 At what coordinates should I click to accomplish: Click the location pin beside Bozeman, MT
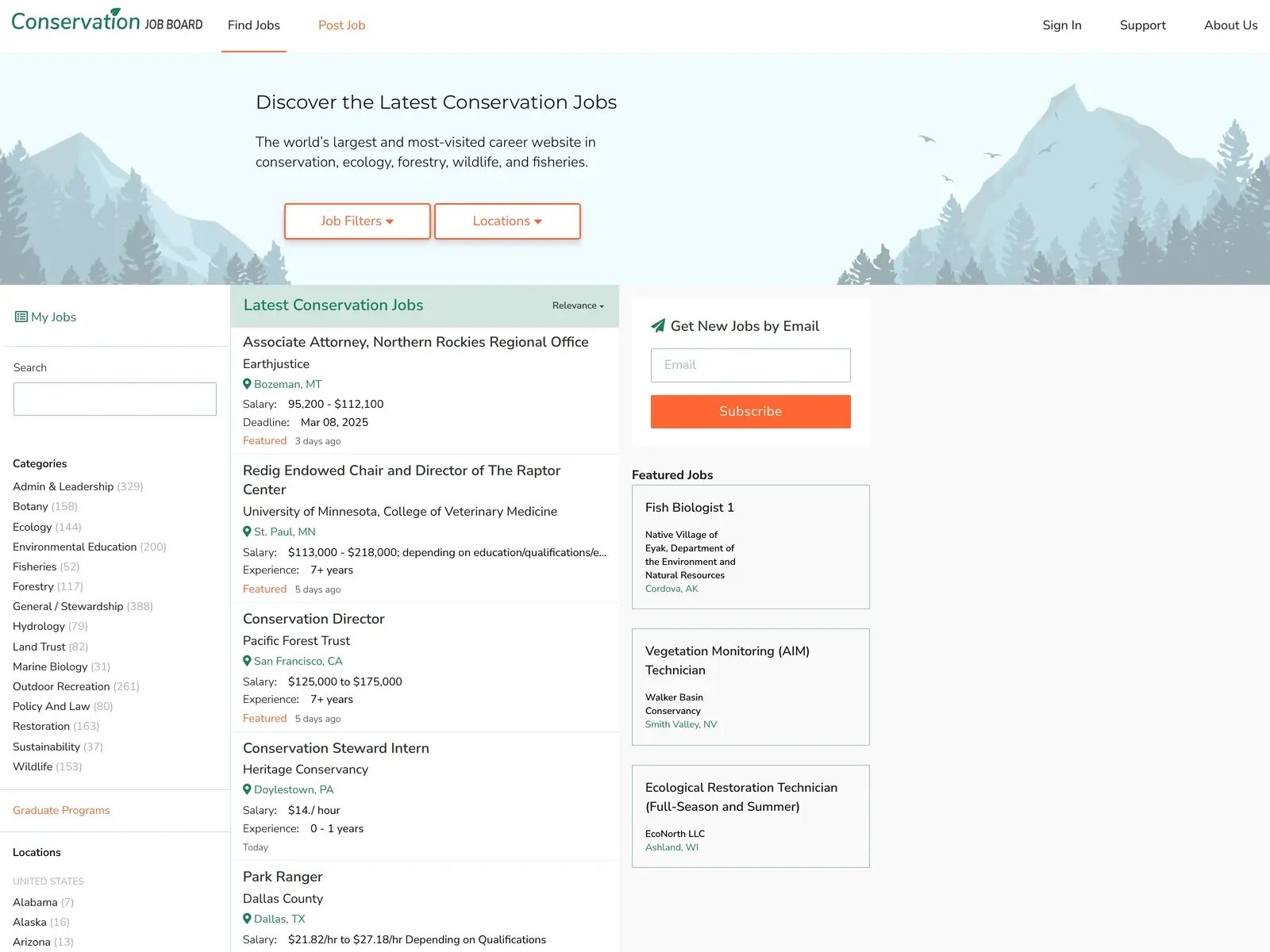[247, 384]
